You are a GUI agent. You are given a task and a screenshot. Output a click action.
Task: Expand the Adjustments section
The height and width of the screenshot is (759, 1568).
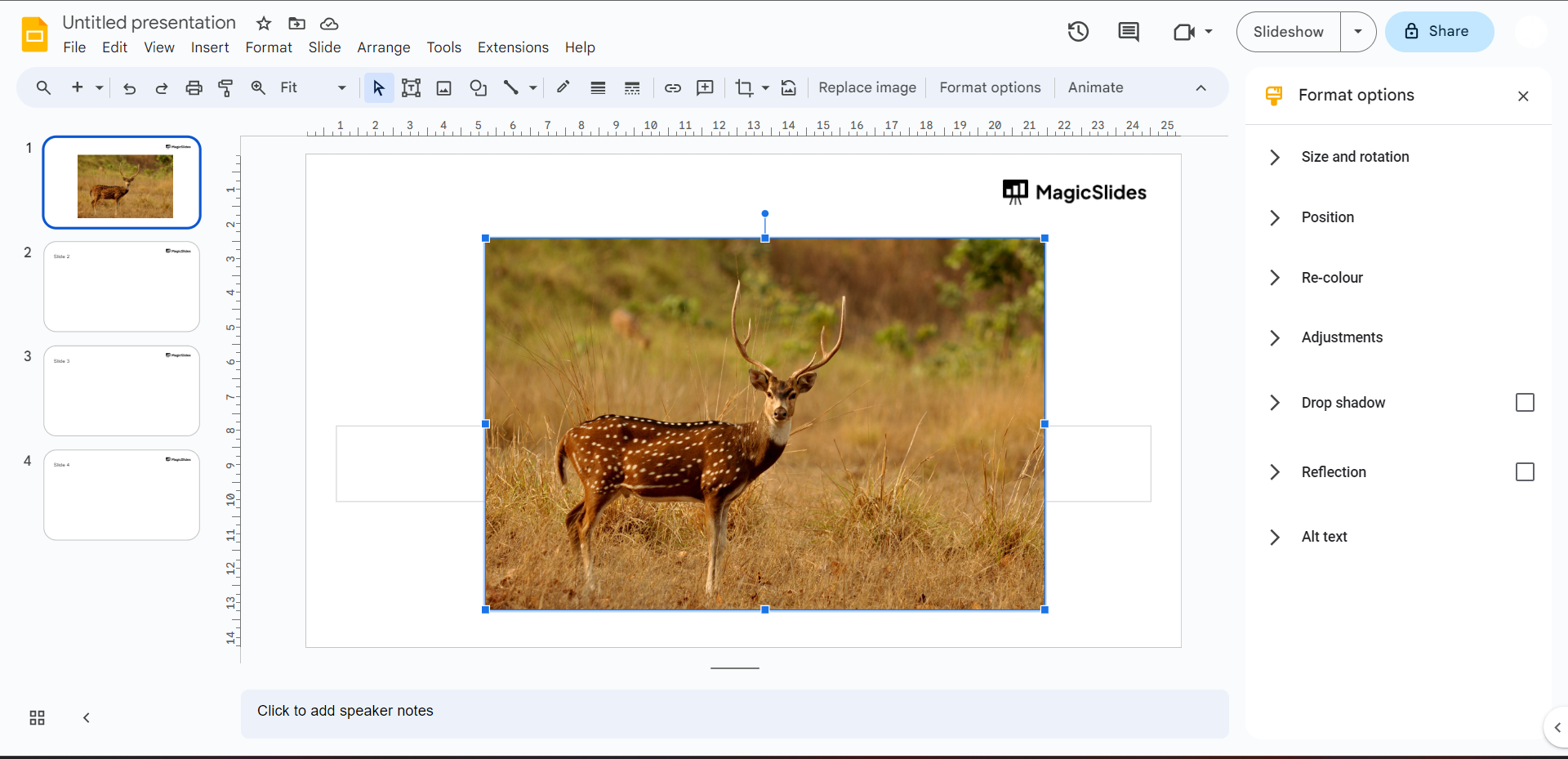(1341, 337)
